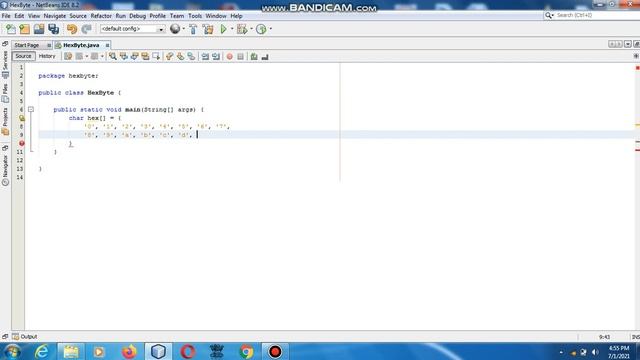Open the Debug menu
640x360 pixels.
click(138, 16)
